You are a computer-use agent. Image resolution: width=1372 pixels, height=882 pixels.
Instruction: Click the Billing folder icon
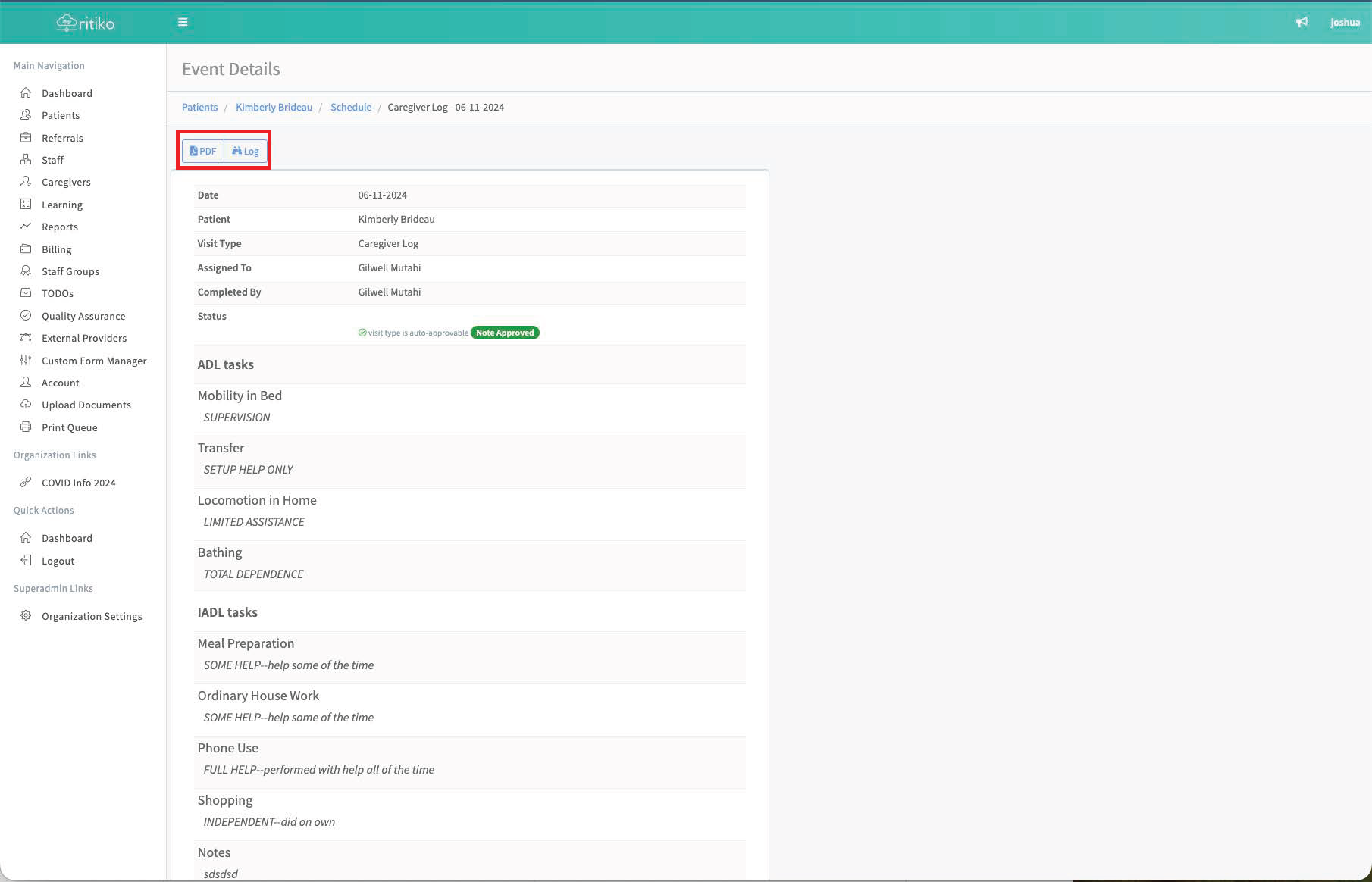(26, 249)
